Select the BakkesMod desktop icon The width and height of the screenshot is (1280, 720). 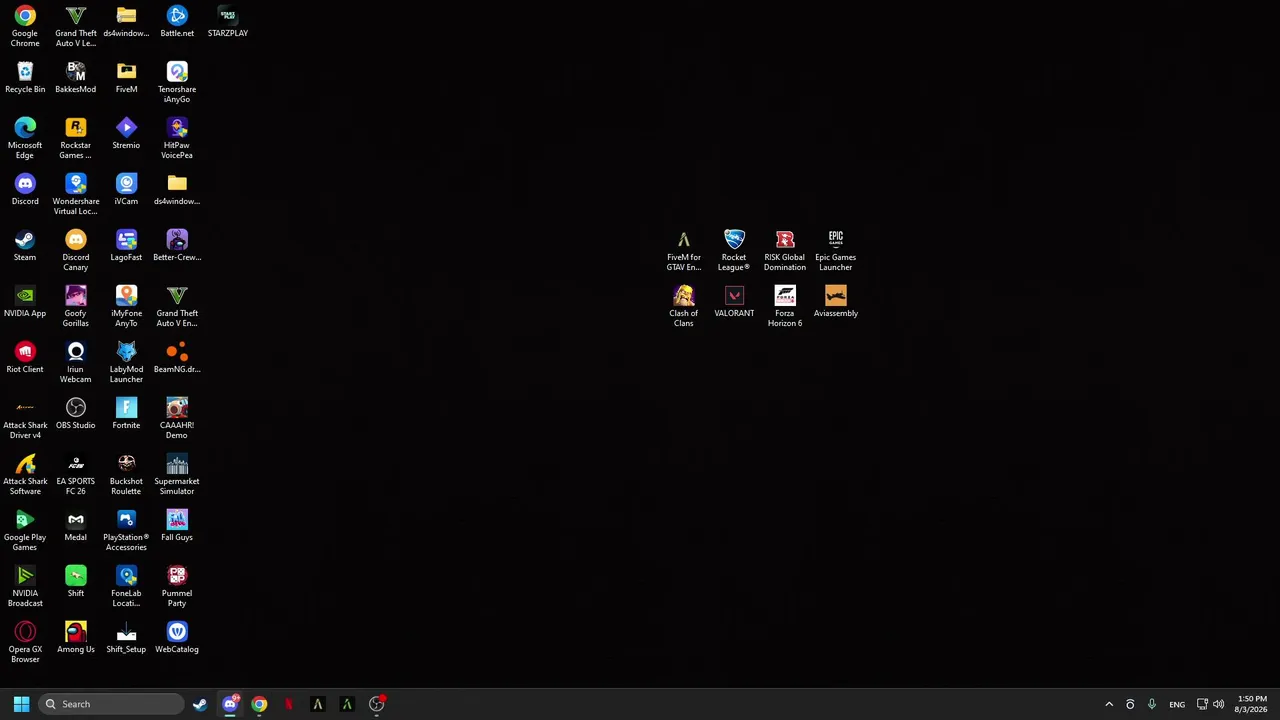[76, 78]
